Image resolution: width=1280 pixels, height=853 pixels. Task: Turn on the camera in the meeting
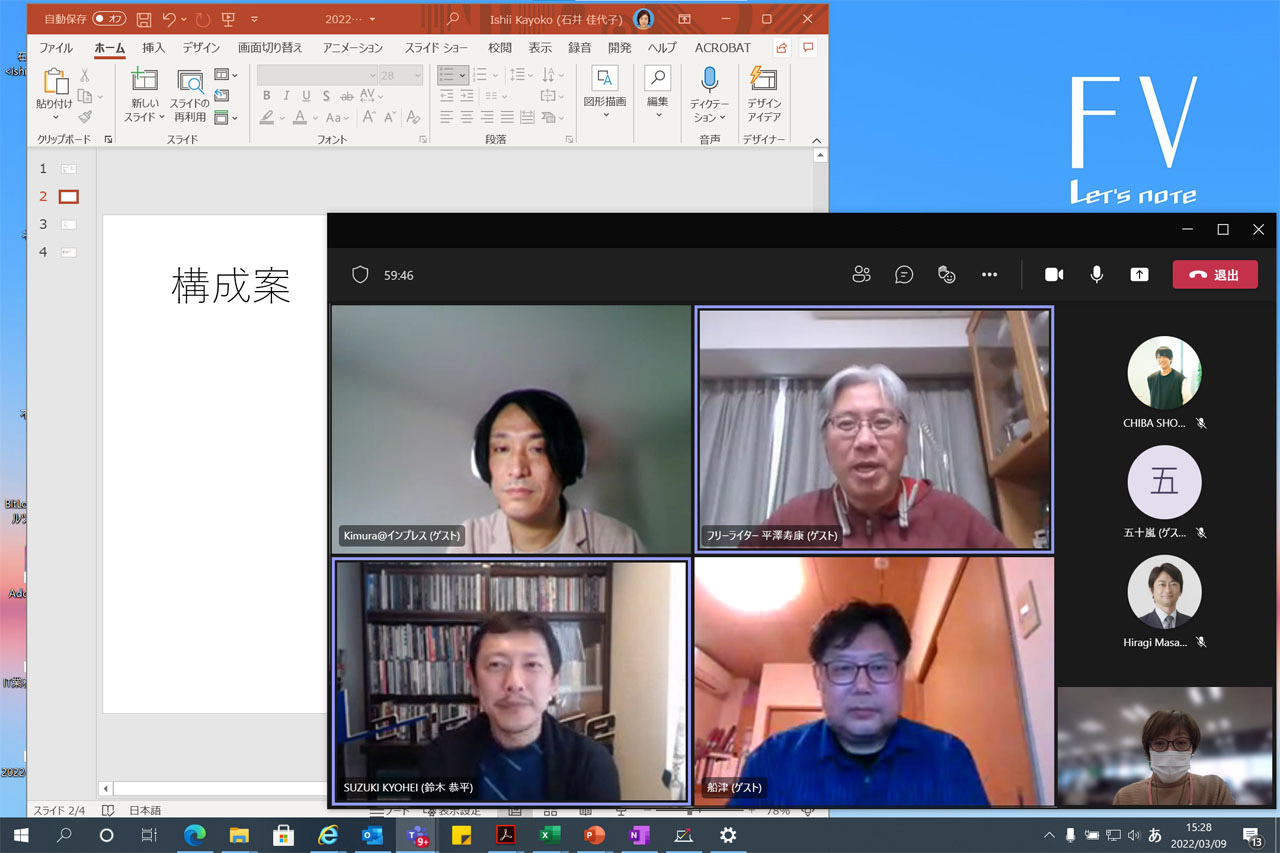pos(1053,274)
